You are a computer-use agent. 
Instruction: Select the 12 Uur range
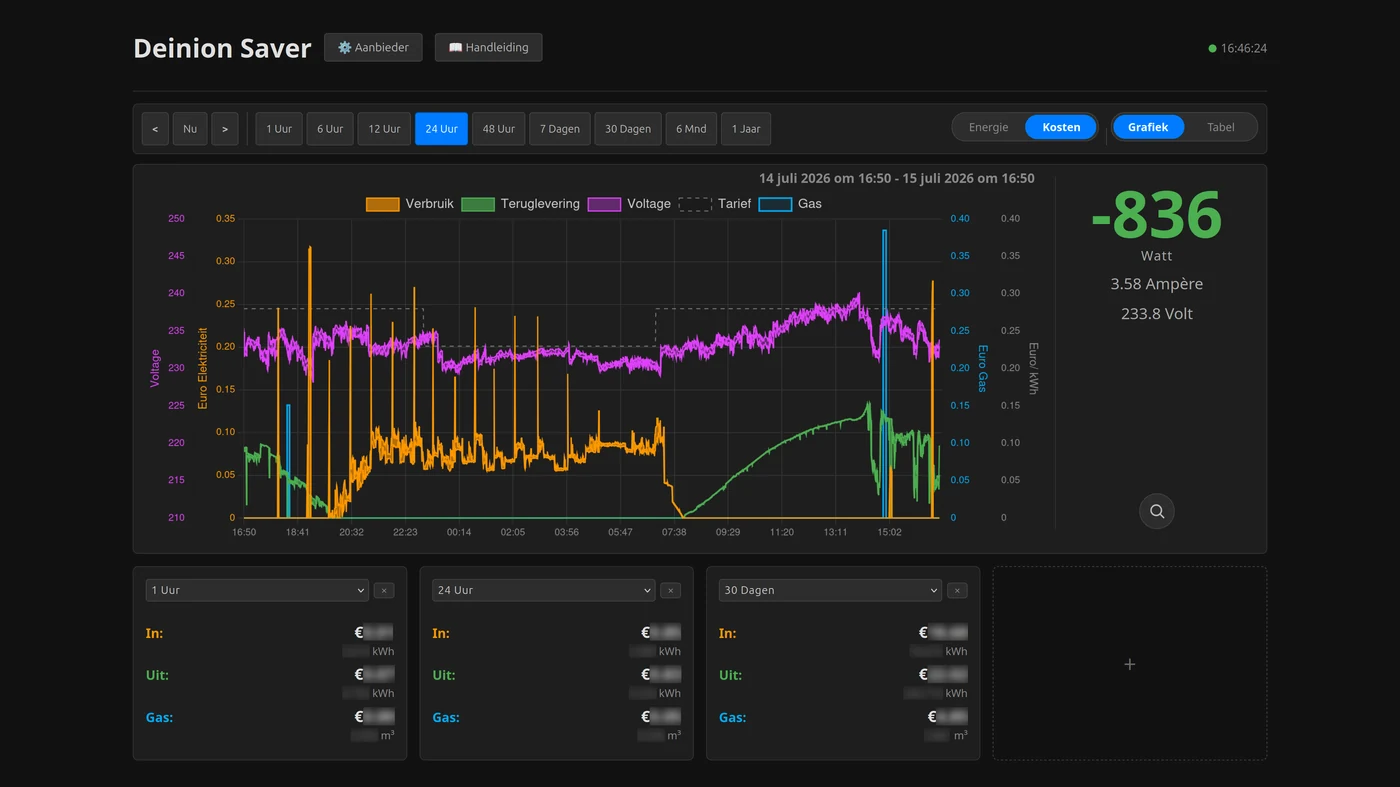pyautogui.click(x=384, y=129)
